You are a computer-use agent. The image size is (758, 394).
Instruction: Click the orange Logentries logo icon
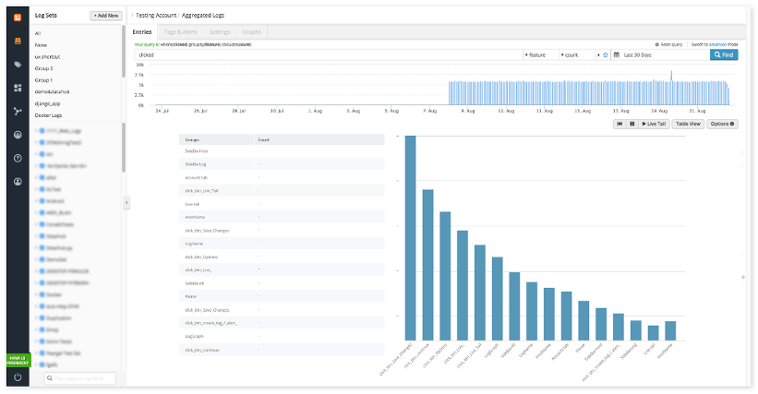(17, 17)
